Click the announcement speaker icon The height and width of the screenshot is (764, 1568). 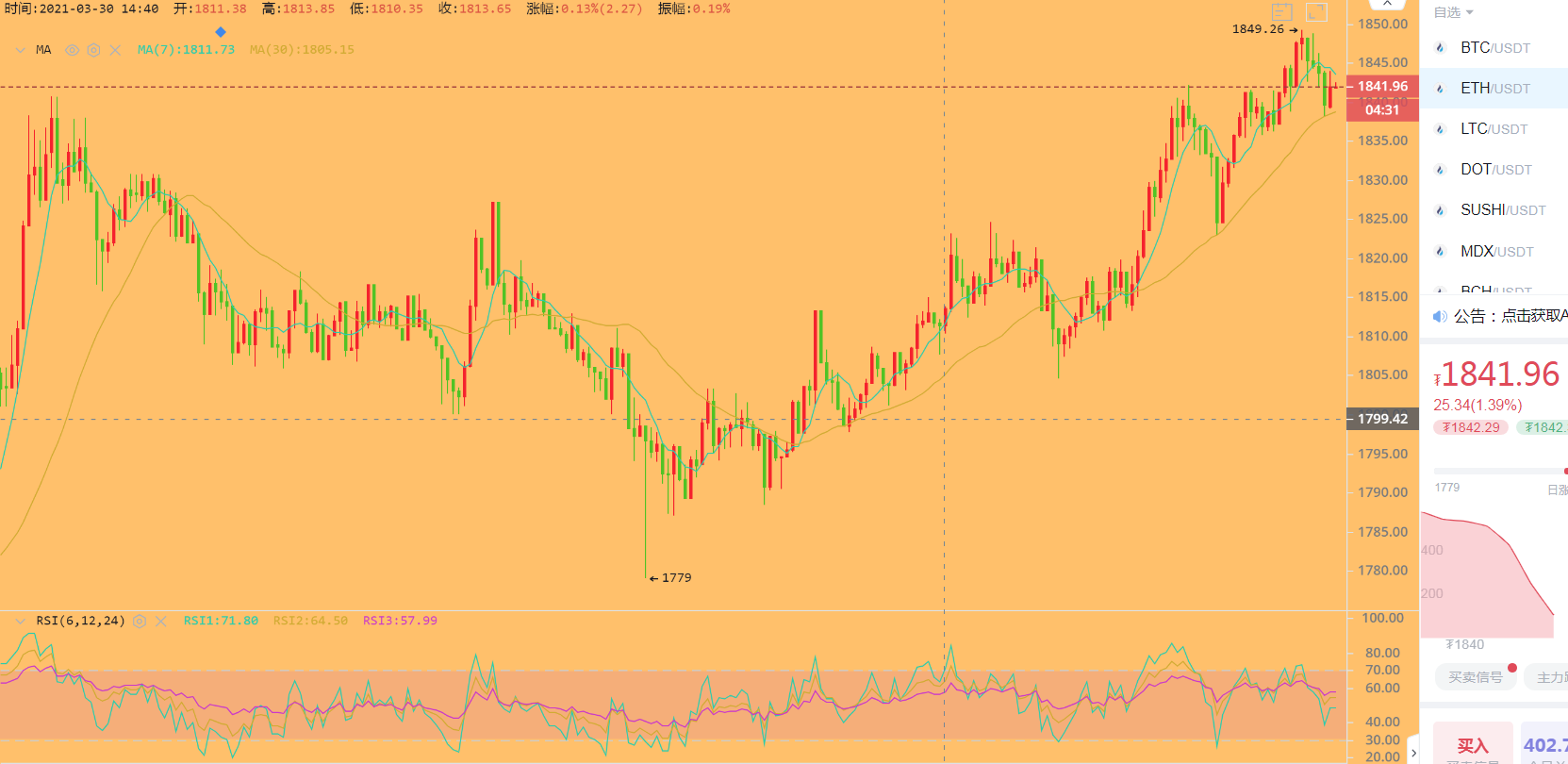coord(1440,316)
